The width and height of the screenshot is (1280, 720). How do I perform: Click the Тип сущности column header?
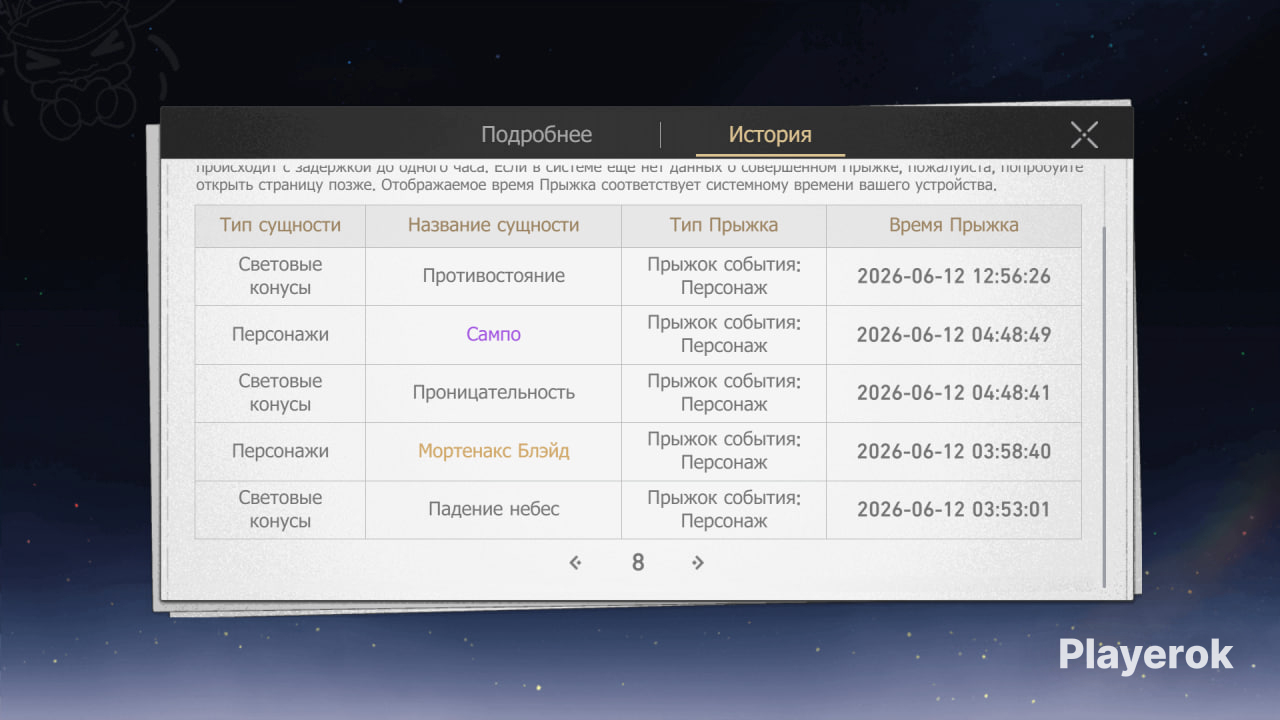pyautogui.click(x=280, y=225)
